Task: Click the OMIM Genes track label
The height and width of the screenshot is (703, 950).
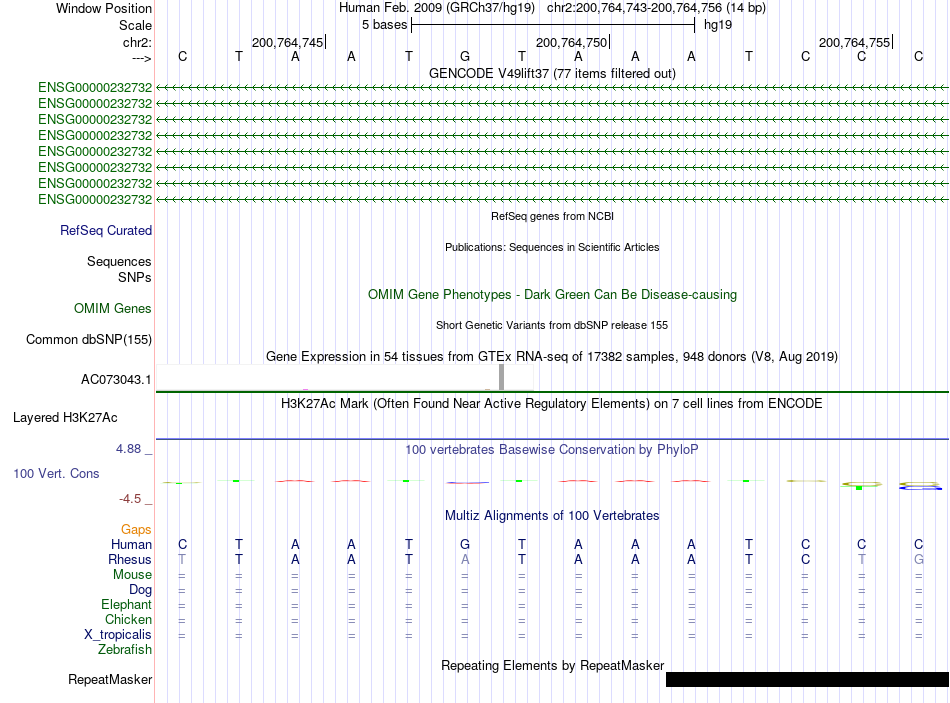Action: pyautogui.click(x=113, y=308)
